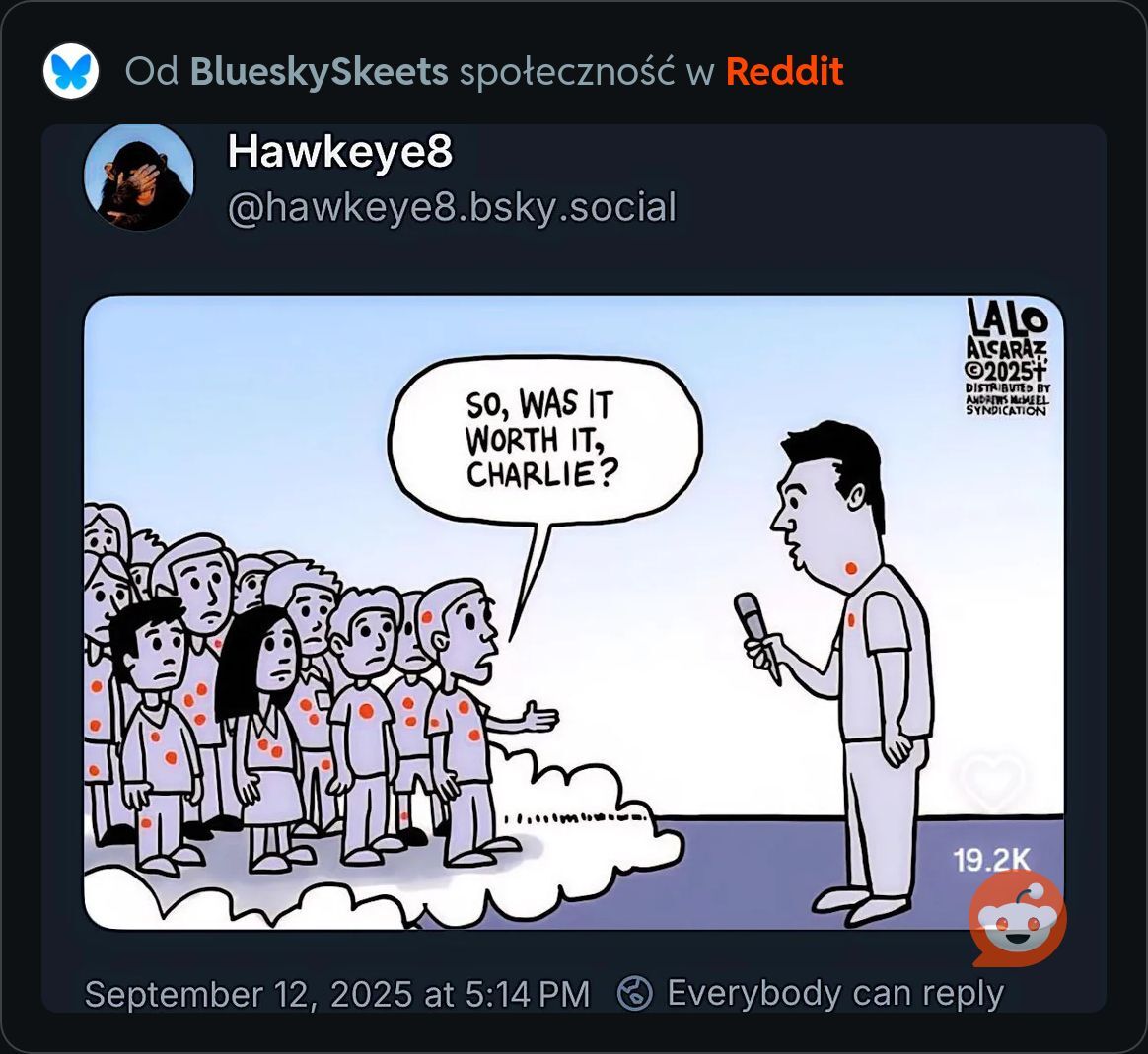Viewport: 1148px width, 1054px height.
Task: Click the Lalo Alcaraz signature in cartoon
Action: 1007,328
